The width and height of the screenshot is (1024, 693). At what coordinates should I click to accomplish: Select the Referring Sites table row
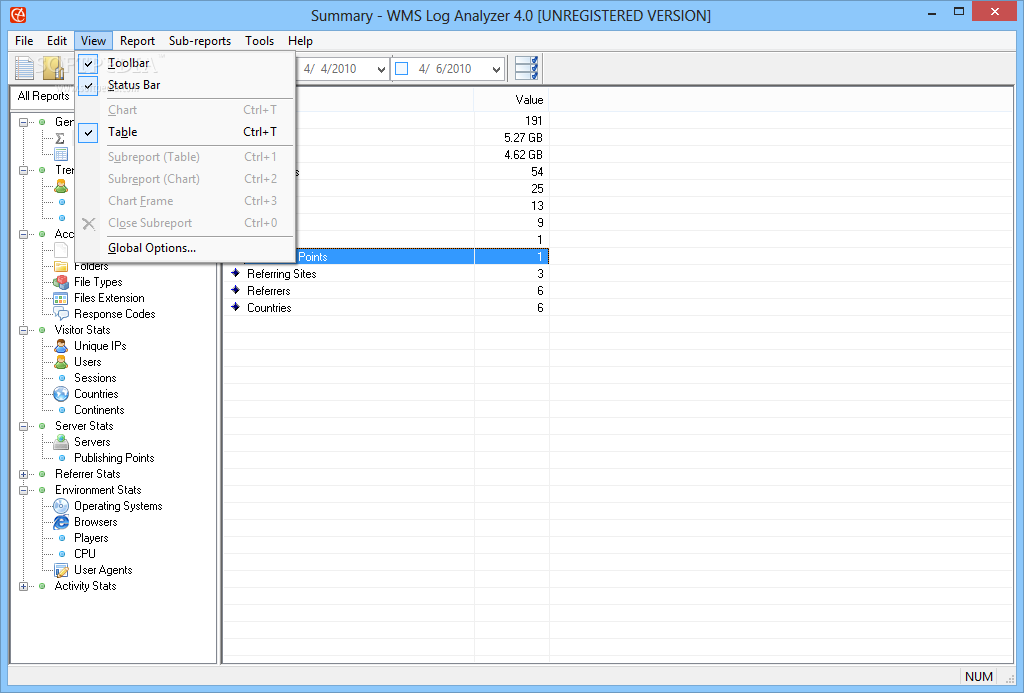click(387, 274)
